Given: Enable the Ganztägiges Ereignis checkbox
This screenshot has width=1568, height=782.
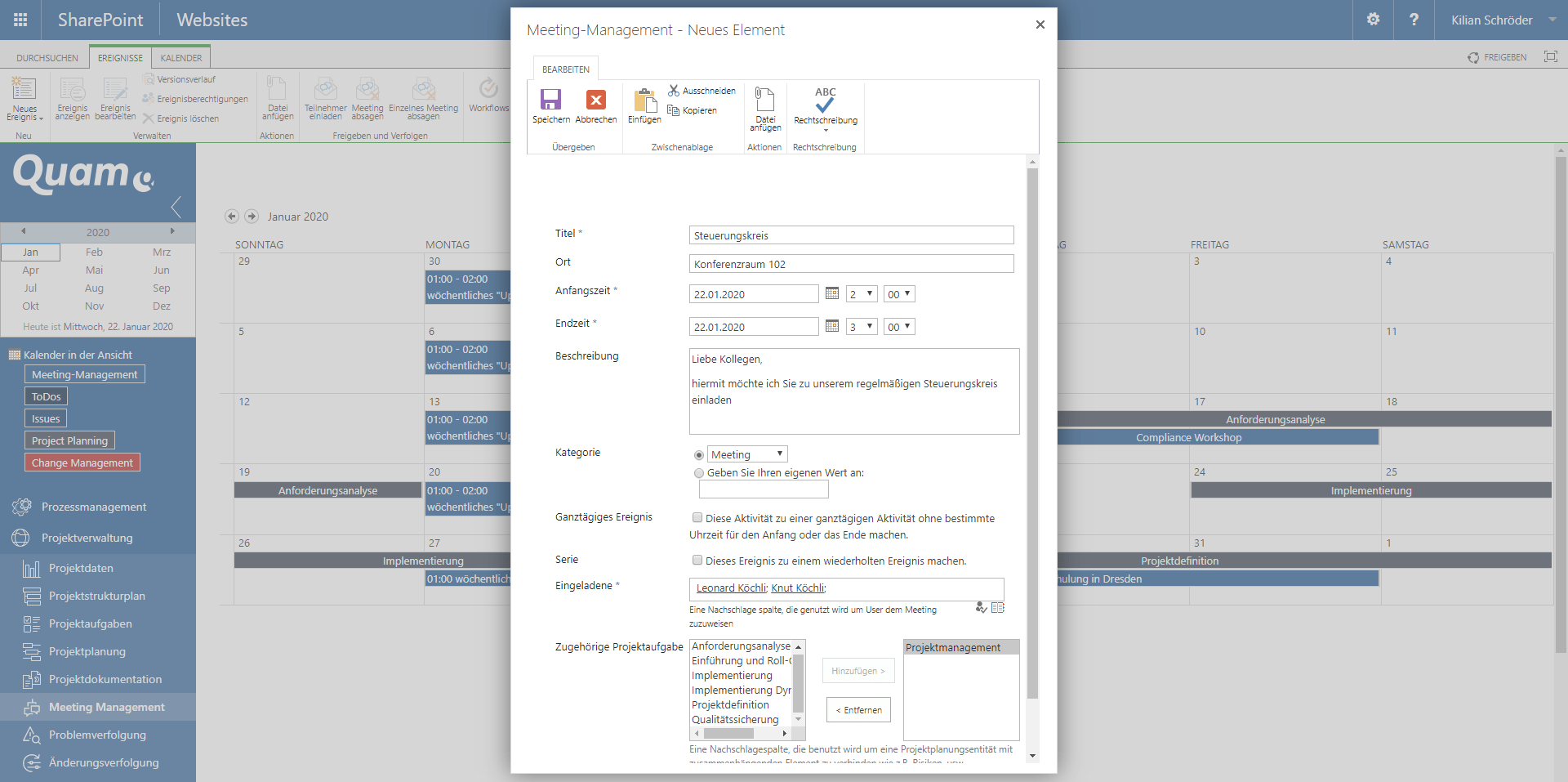Looking at the screenshot, I should (x=697, y=518).
